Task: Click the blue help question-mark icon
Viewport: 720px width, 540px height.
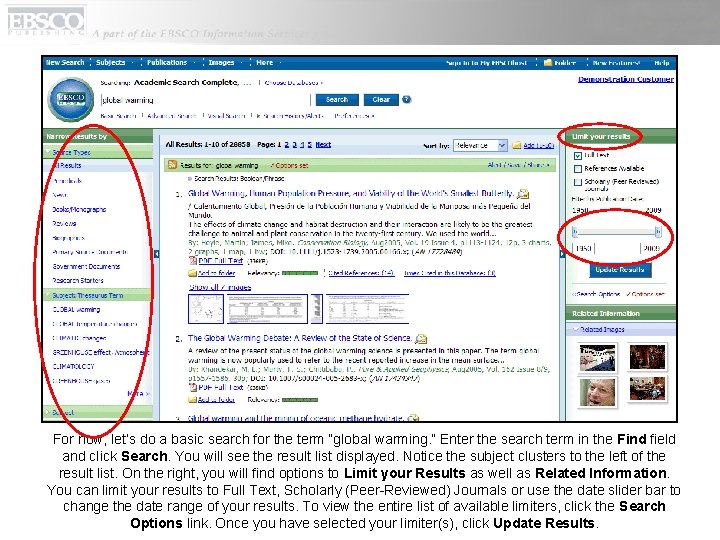Action: coord(406,99)
